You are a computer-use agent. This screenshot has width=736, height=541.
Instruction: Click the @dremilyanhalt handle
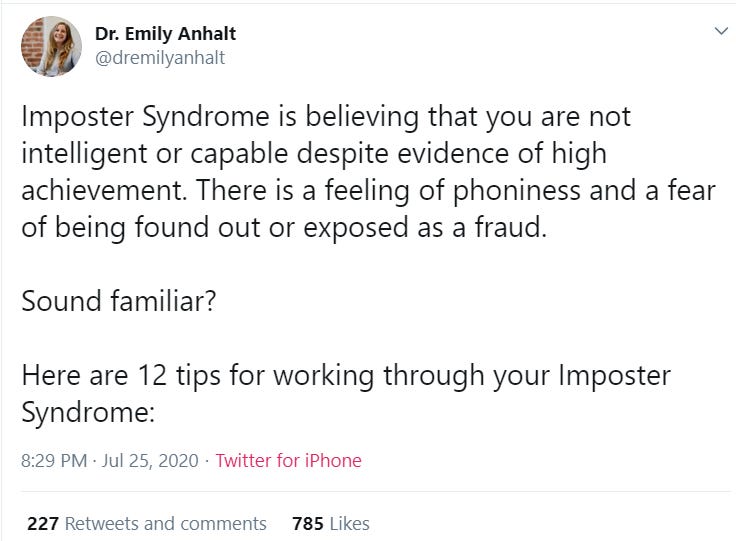(x=159, y=58)
